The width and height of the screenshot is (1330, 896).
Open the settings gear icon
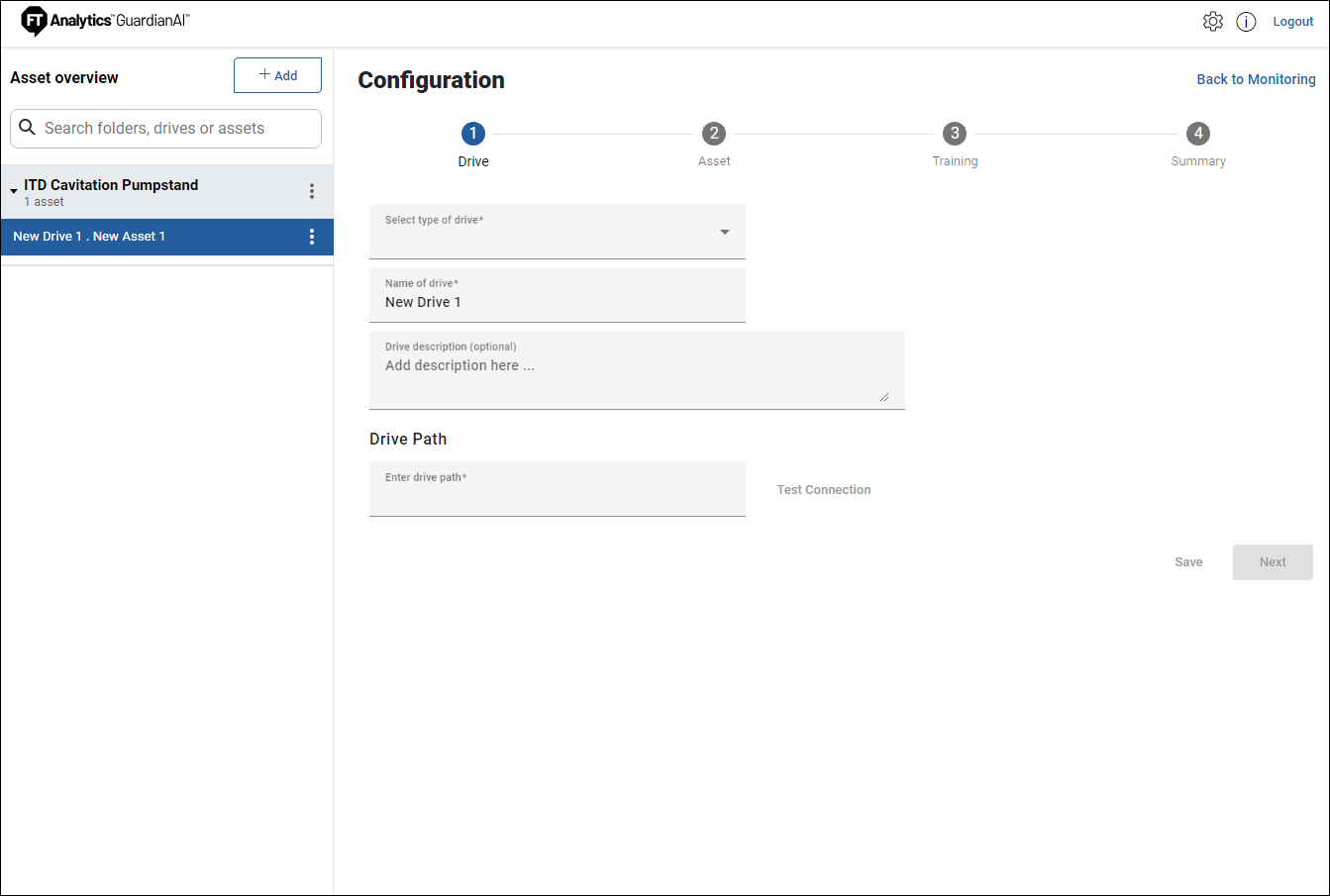click(1212, 22)
